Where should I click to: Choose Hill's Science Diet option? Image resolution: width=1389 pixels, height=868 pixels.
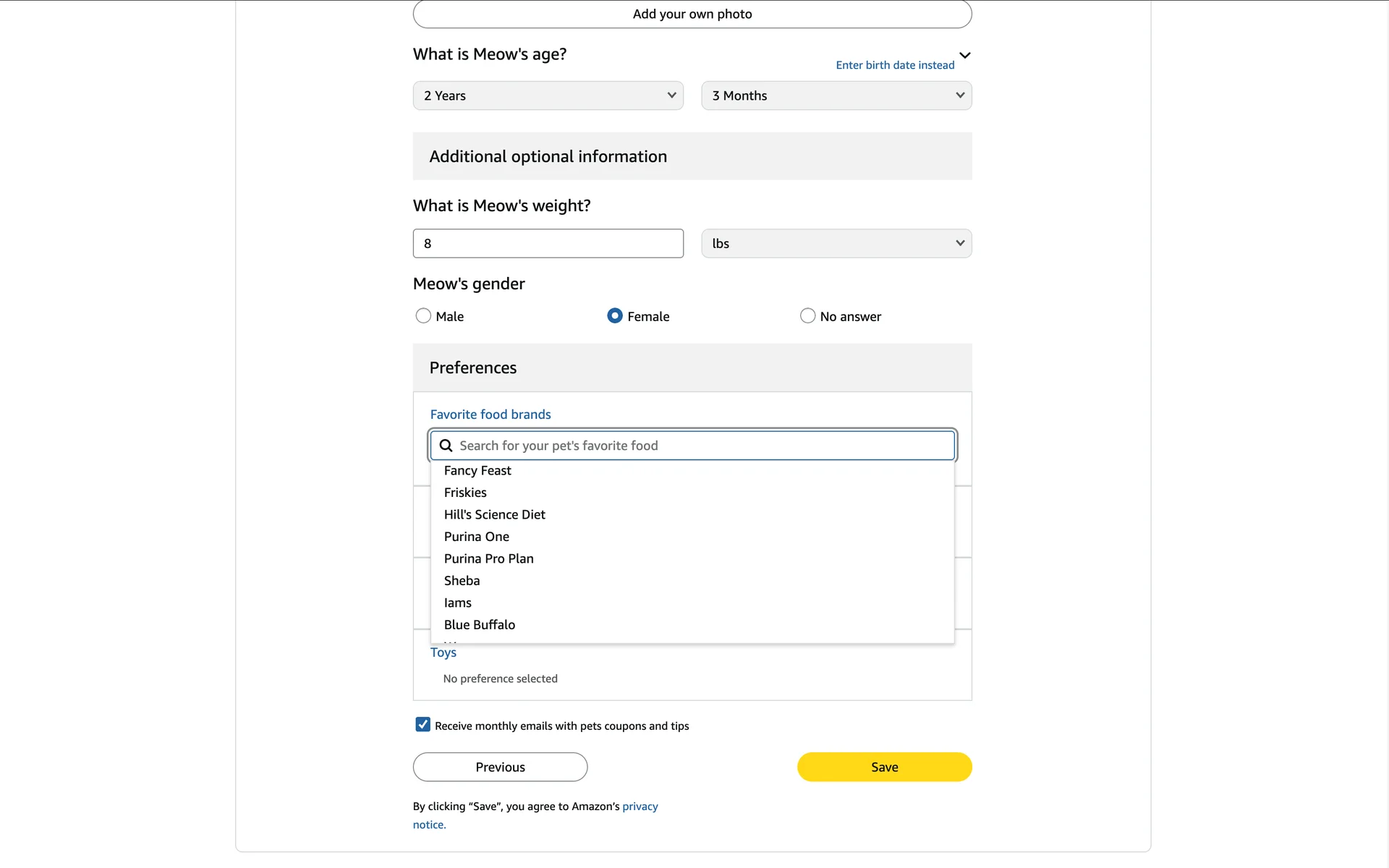(x=494, y=515)
